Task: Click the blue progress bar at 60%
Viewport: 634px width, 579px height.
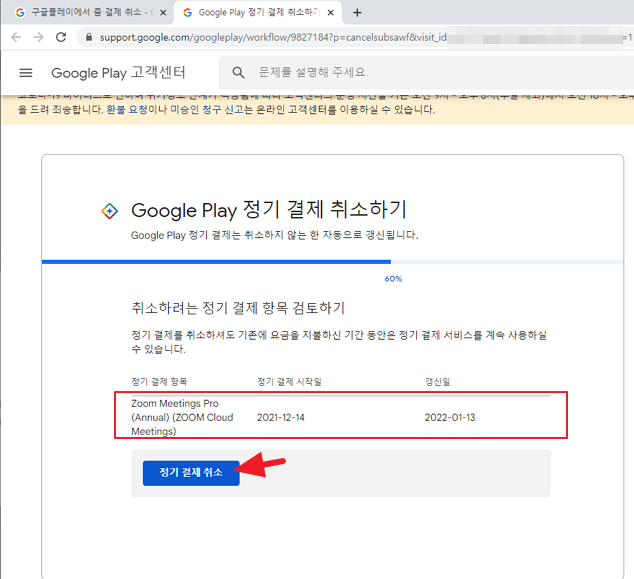Action: click(216, 262)
